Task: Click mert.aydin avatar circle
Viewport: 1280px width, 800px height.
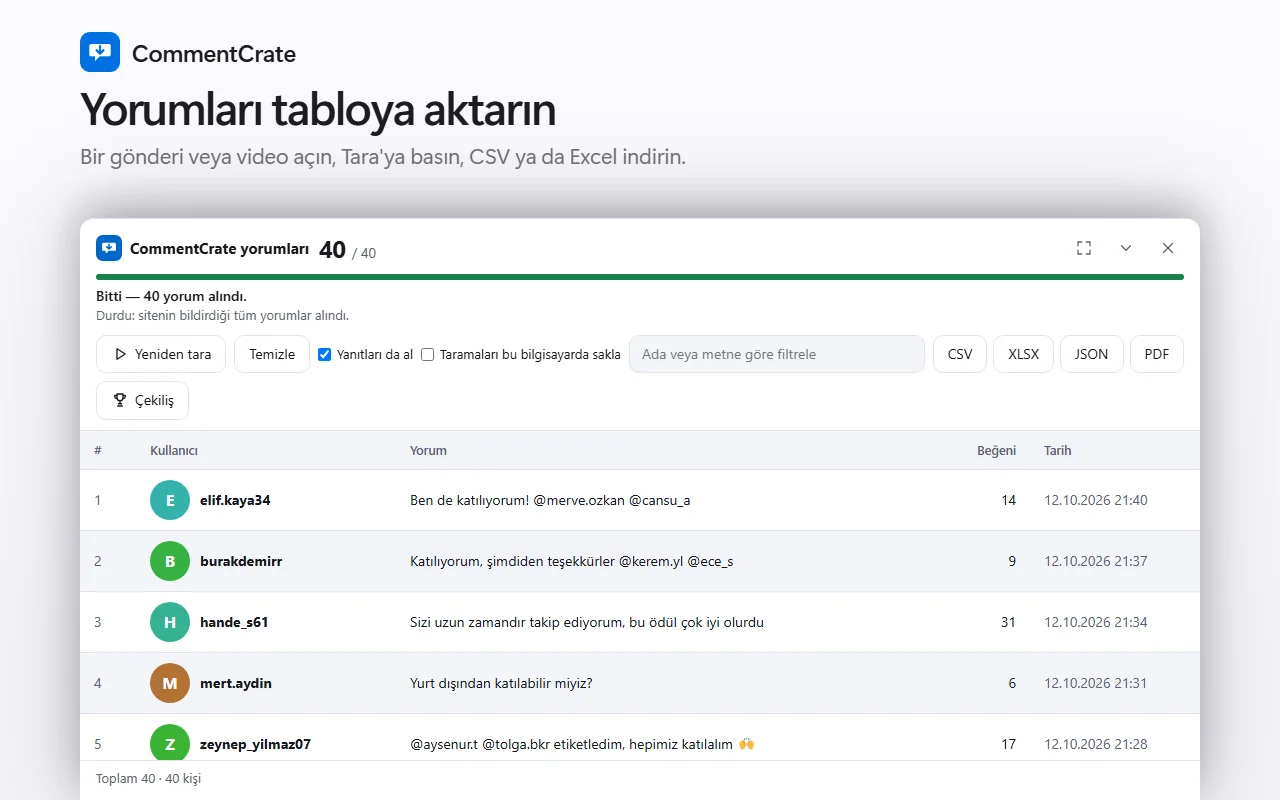Action: (170, 683)
